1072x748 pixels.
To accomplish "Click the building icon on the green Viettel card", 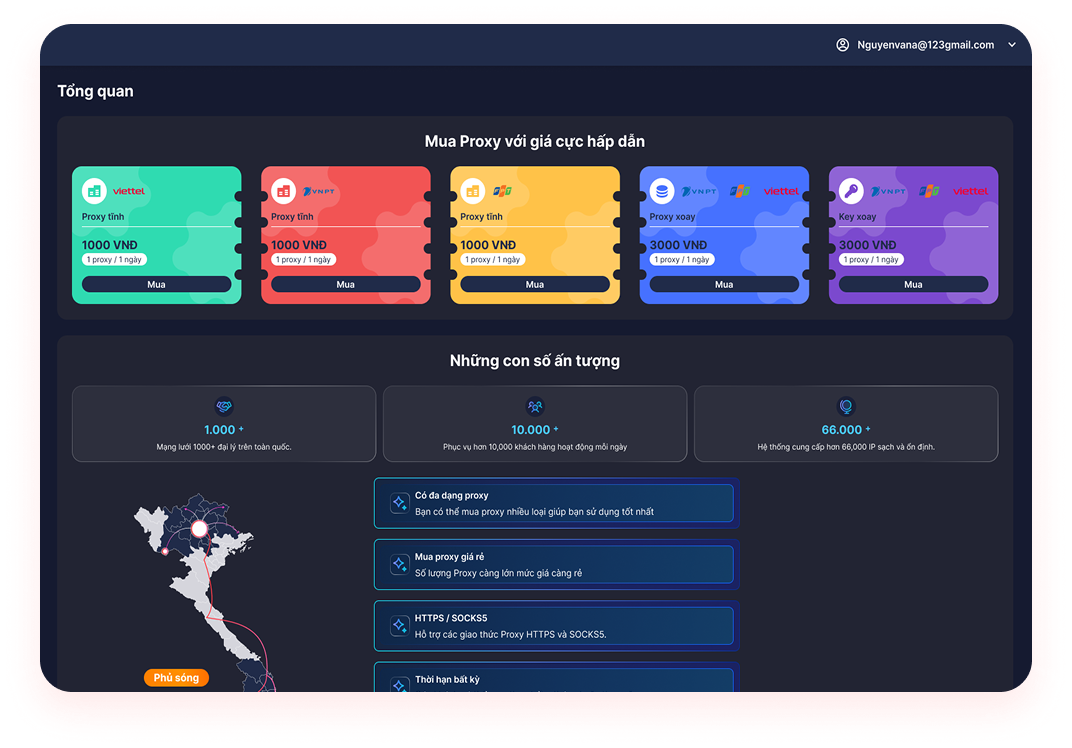I will coord(94,190).
